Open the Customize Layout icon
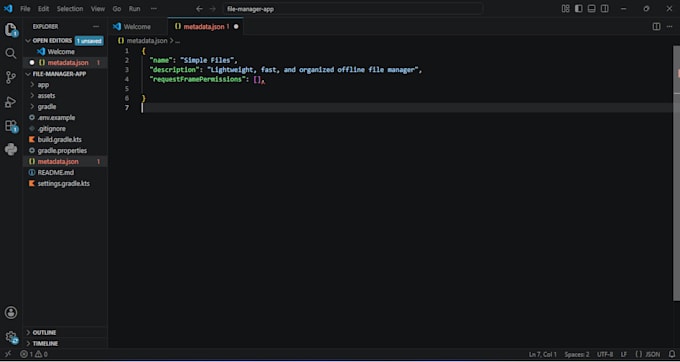 click(566, 9)
